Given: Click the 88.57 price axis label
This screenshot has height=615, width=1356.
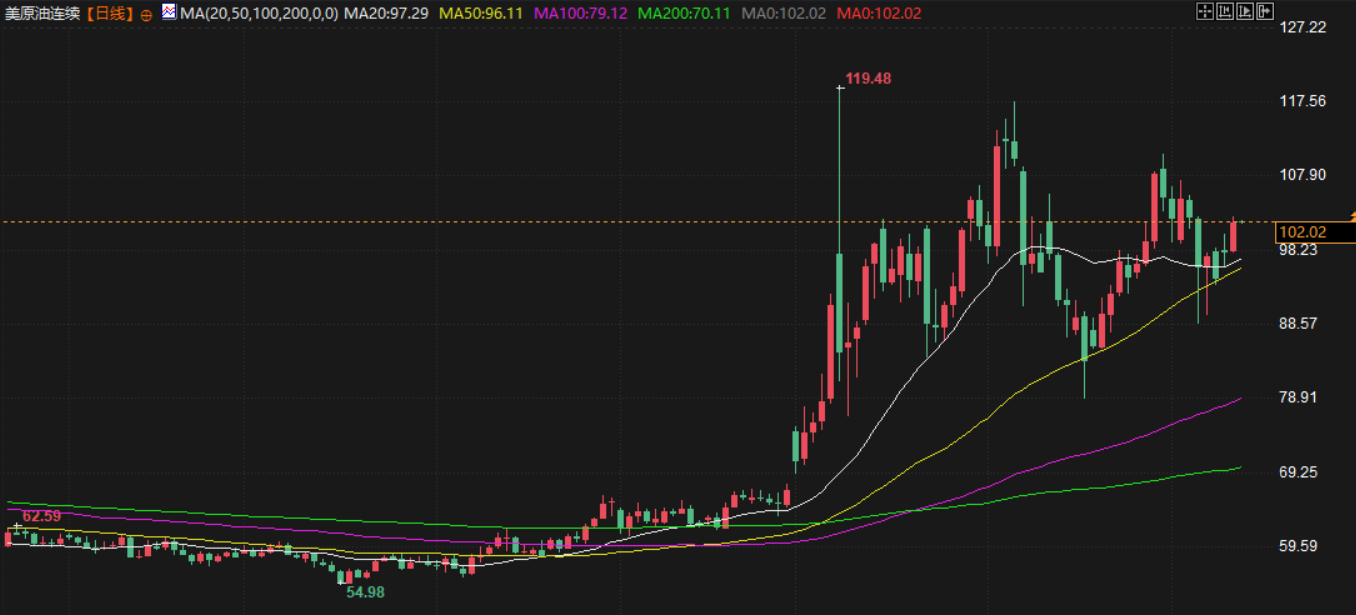Looking at the screenshot, I should click(1299, 324).
